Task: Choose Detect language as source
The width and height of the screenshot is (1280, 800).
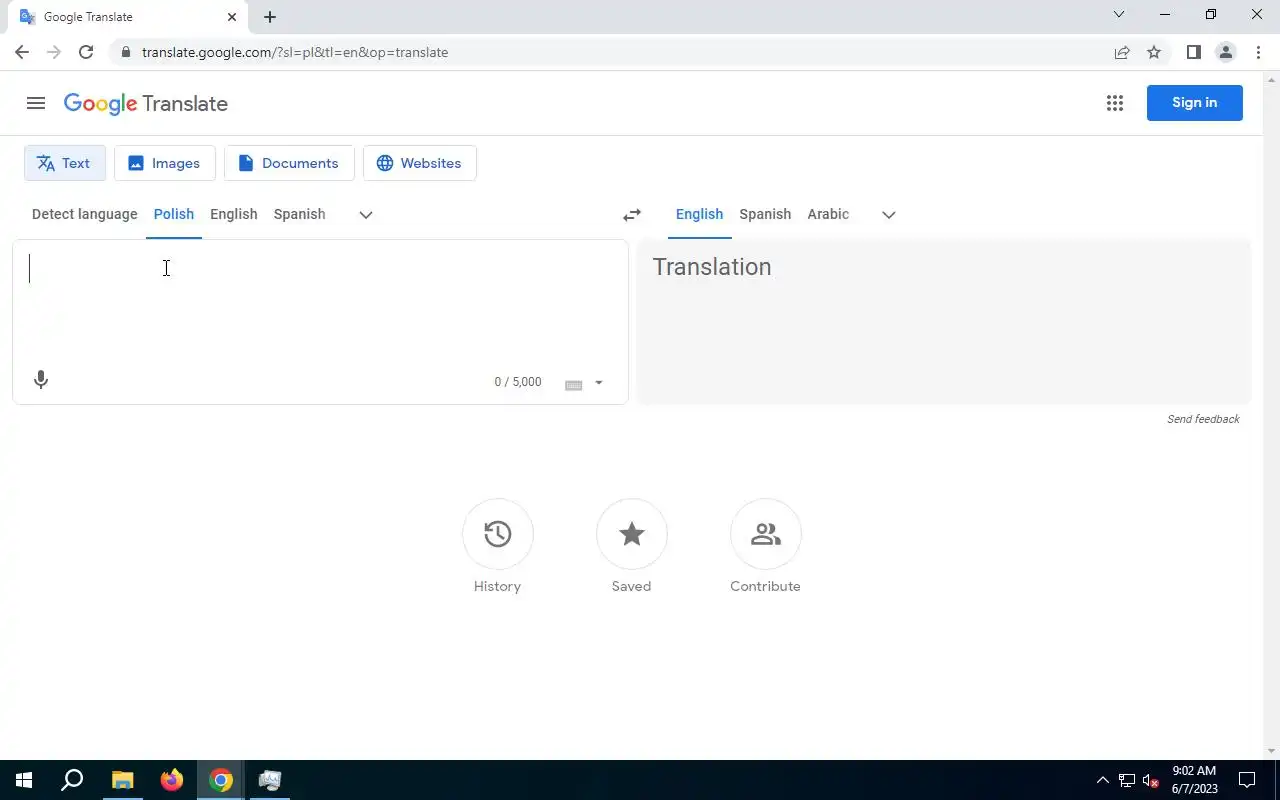Action: (85, 214)
